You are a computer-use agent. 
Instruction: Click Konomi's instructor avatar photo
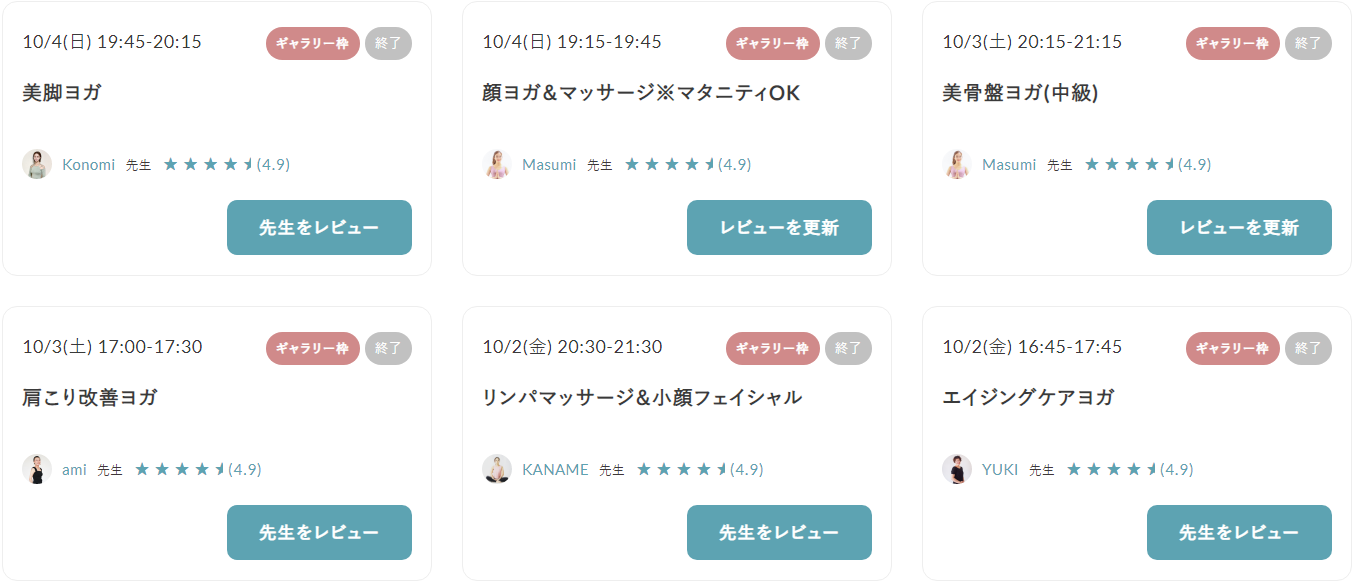pos(37,164)
